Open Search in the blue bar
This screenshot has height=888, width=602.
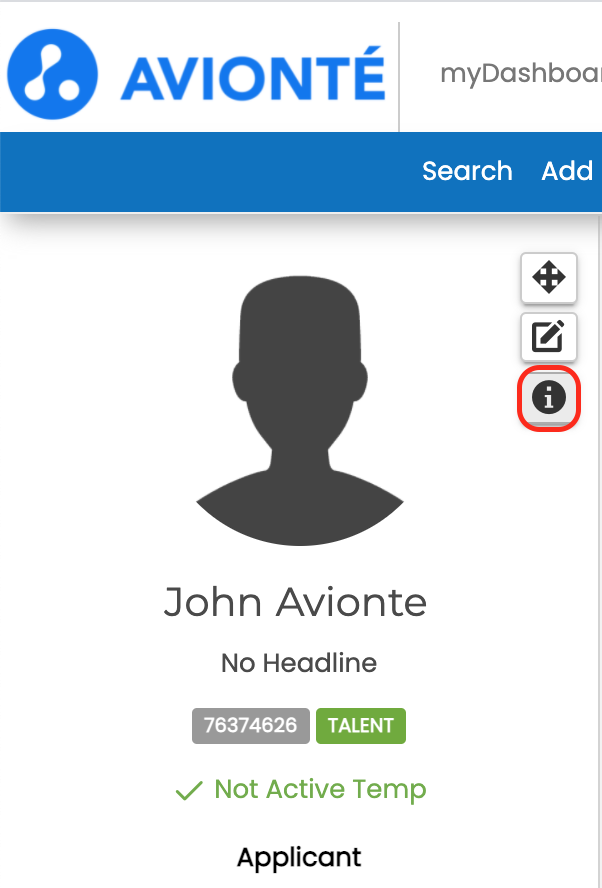(467, 170)
